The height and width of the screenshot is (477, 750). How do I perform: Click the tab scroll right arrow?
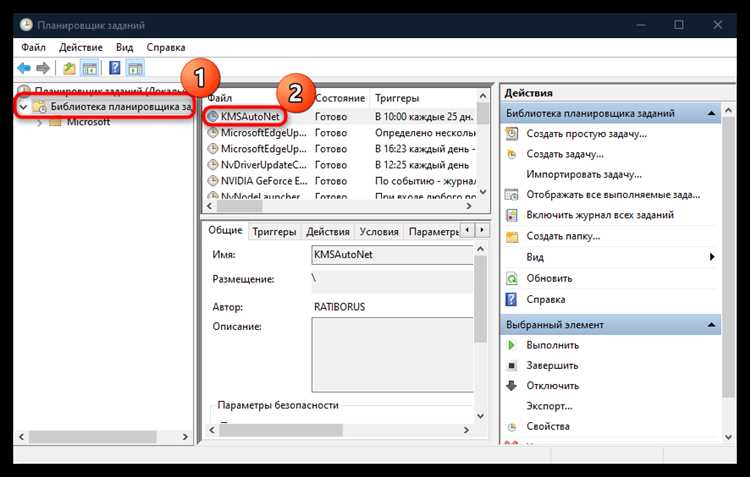click(x=482, y=230)
